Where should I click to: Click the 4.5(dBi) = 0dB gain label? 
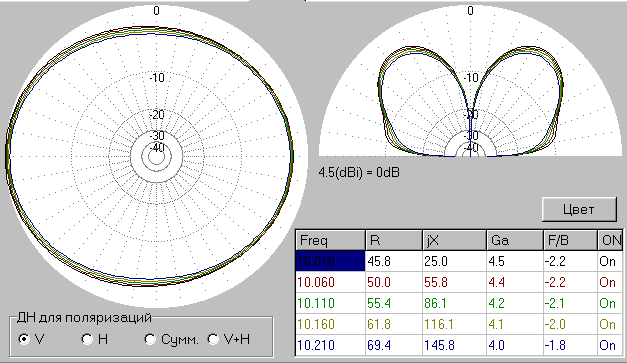tap(359, 173)
